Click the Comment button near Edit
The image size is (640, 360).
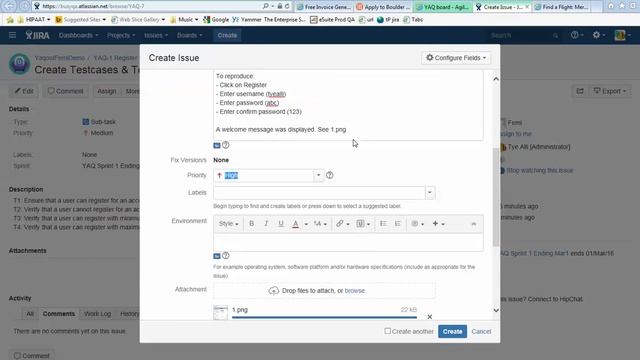click(x=65, y=91)
